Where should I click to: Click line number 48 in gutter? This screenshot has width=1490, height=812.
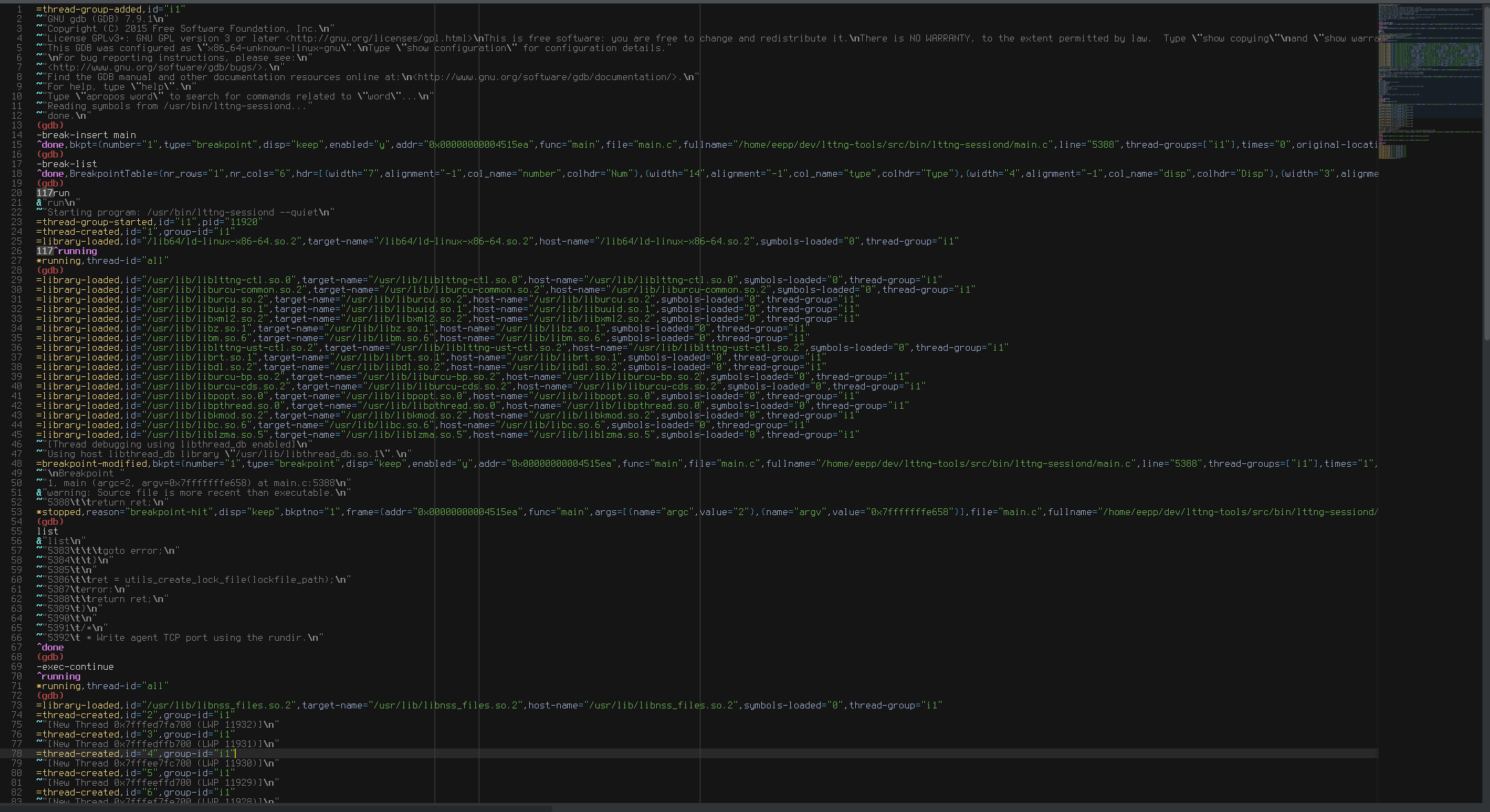pos(17,464)
